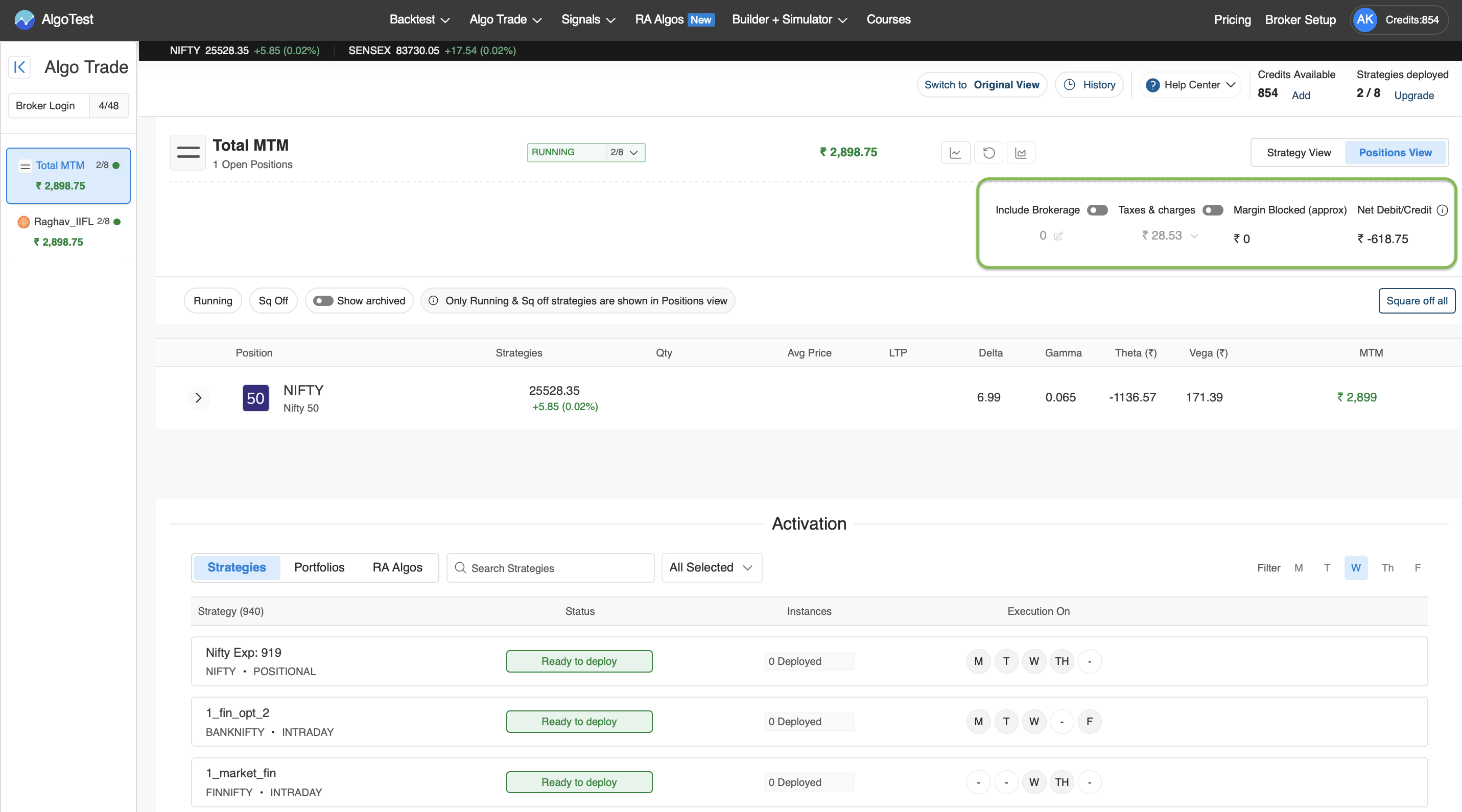Click inside the Search Strategies field
This screenshot has width=1462, height=812.
(549, 567)
